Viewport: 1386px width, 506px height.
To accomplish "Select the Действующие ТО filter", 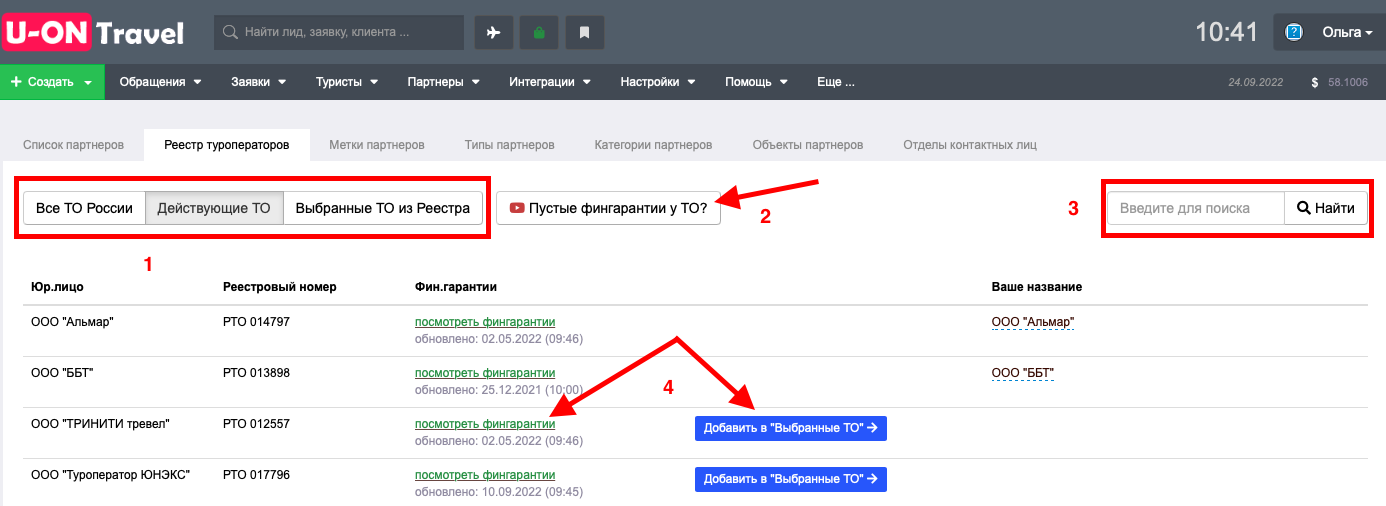I will click(x=214, y=208).
